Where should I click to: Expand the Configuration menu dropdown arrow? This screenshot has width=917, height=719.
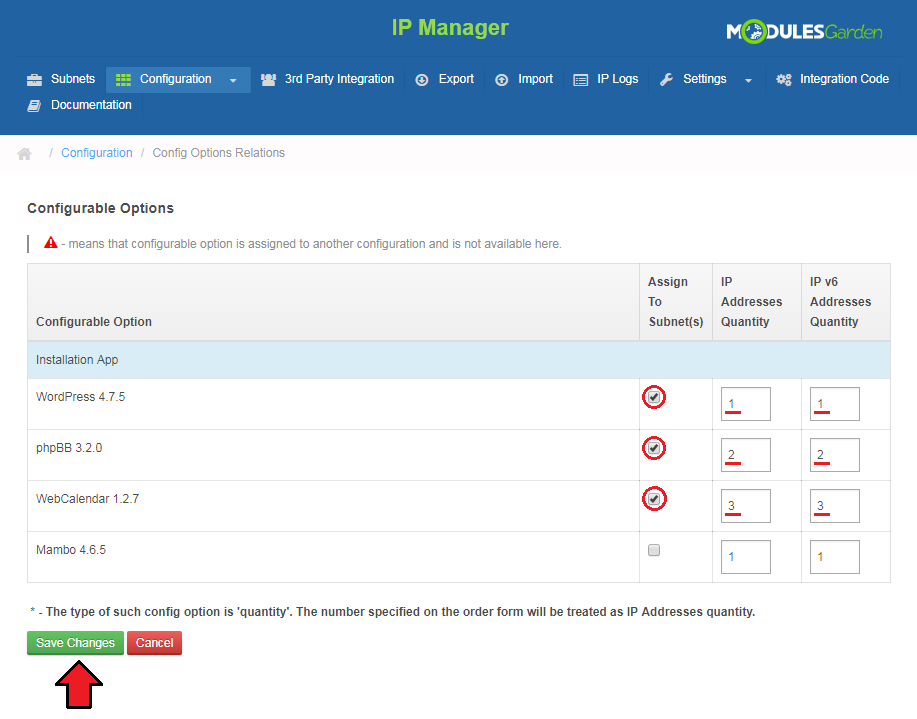[233, 80]
